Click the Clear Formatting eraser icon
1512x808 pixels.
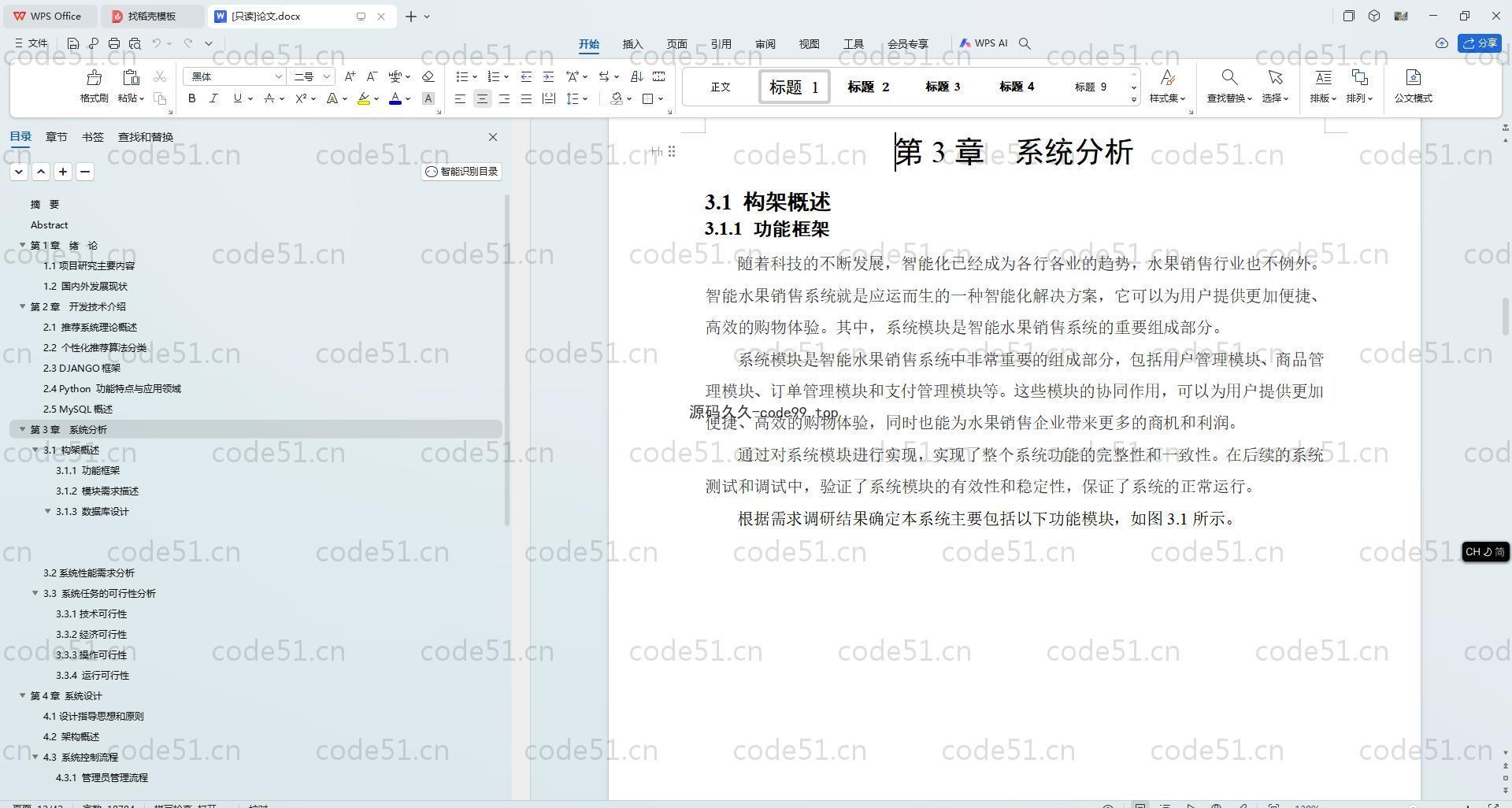(428, 76)
